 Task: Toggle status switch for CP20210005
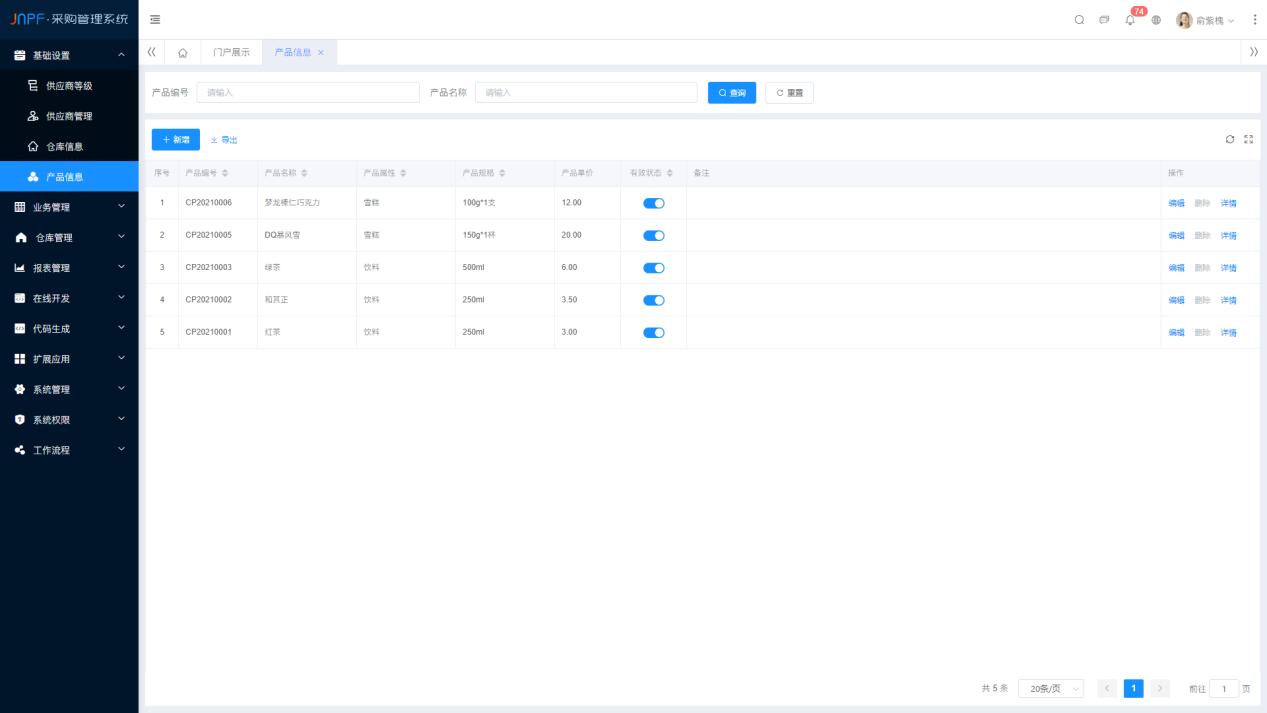[654, 236]
